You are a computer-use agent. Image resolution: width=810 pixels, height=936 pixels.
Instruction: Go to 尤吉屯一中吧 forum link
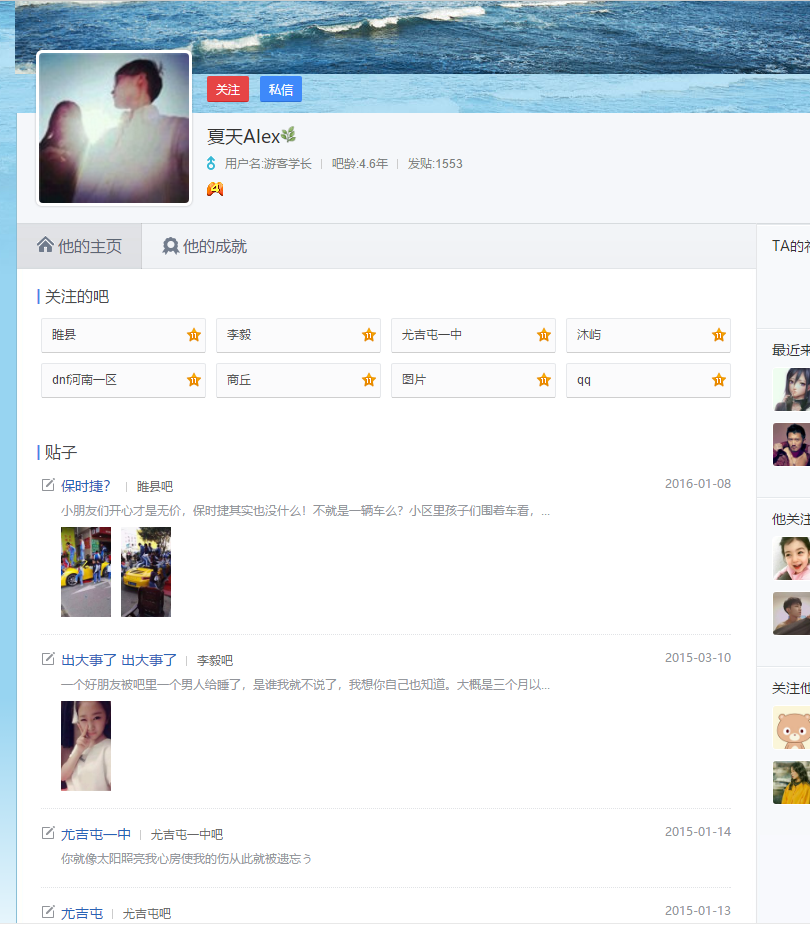tap(187, 835)
